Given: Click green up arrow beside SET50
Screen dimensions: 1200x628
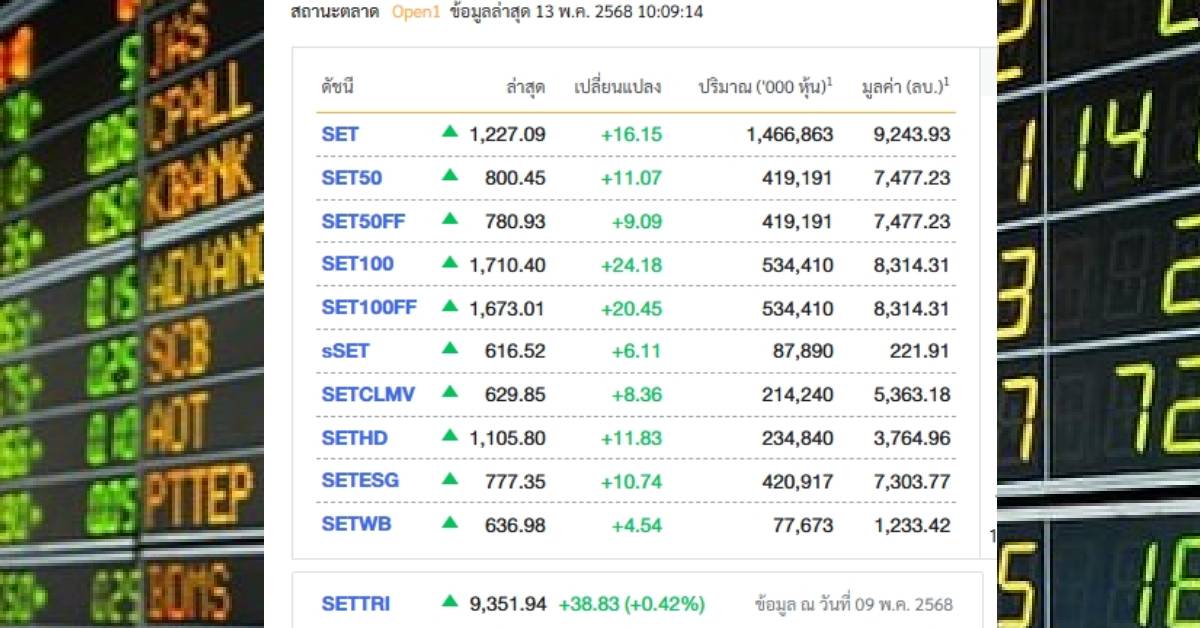Looking at the screenshot, I should [x=450, y=176].
